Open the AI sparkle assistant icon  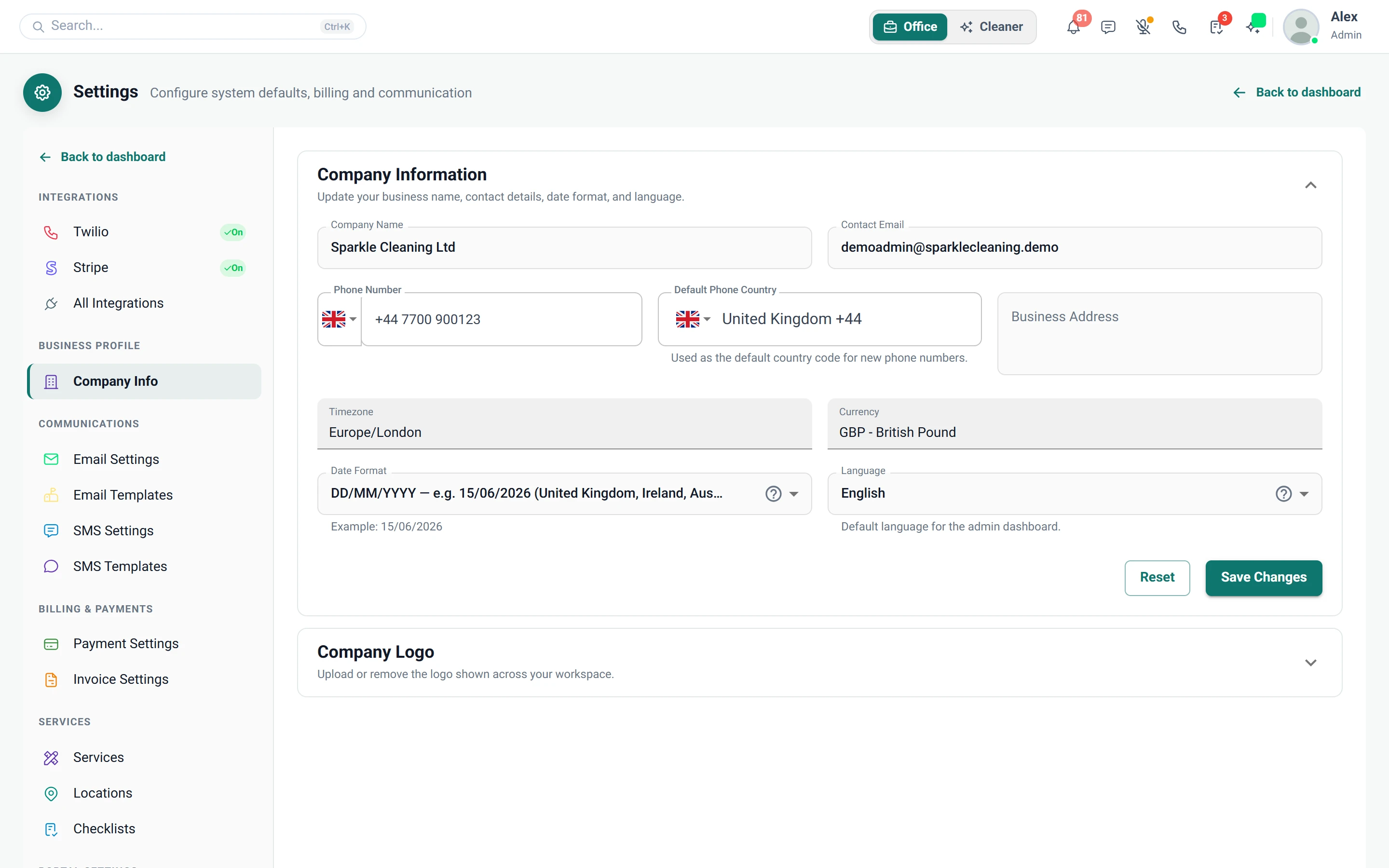coord(1253,27)
